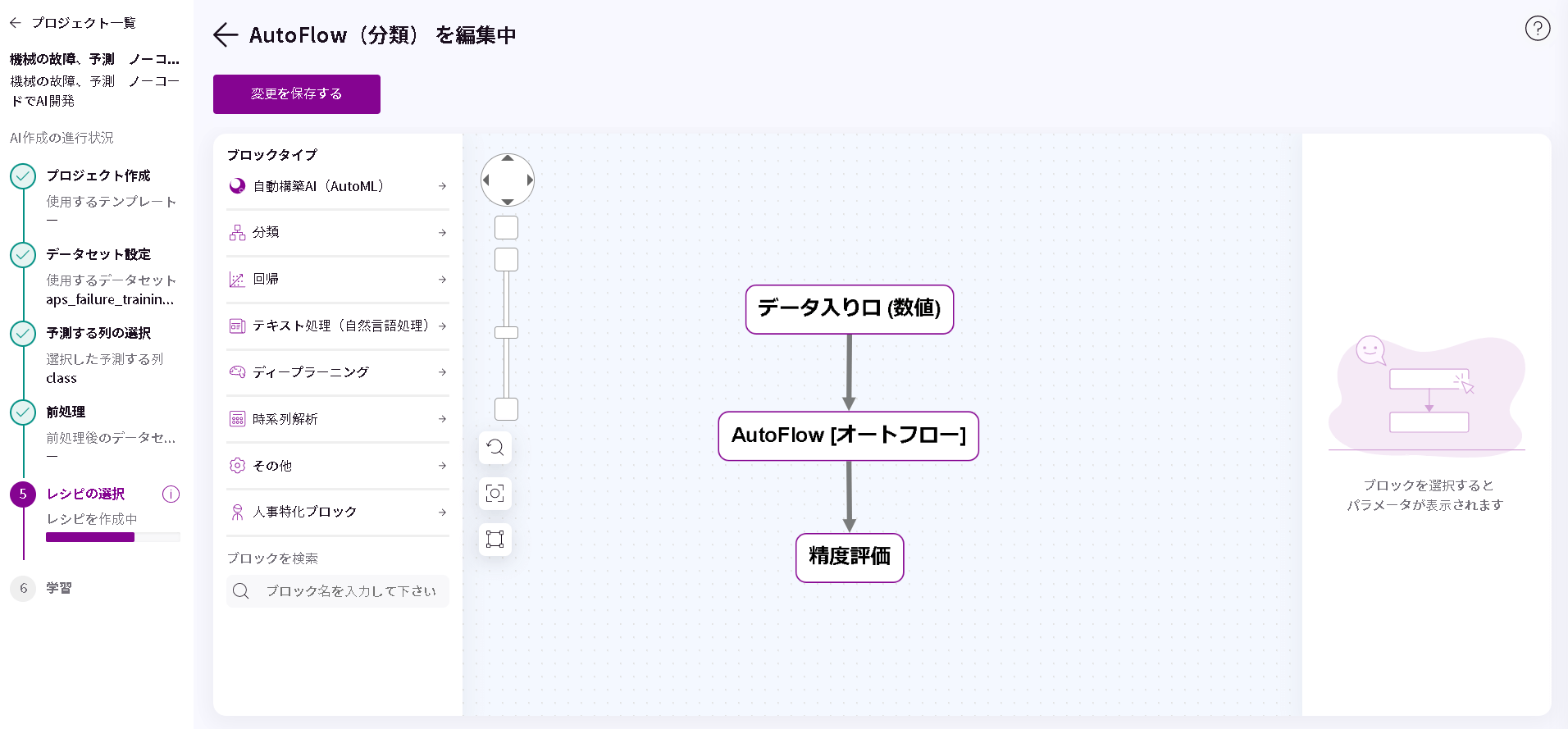The image size is (1568, 729).
Task: Select the 時系列解析 block type
Action: click(338, 419)
